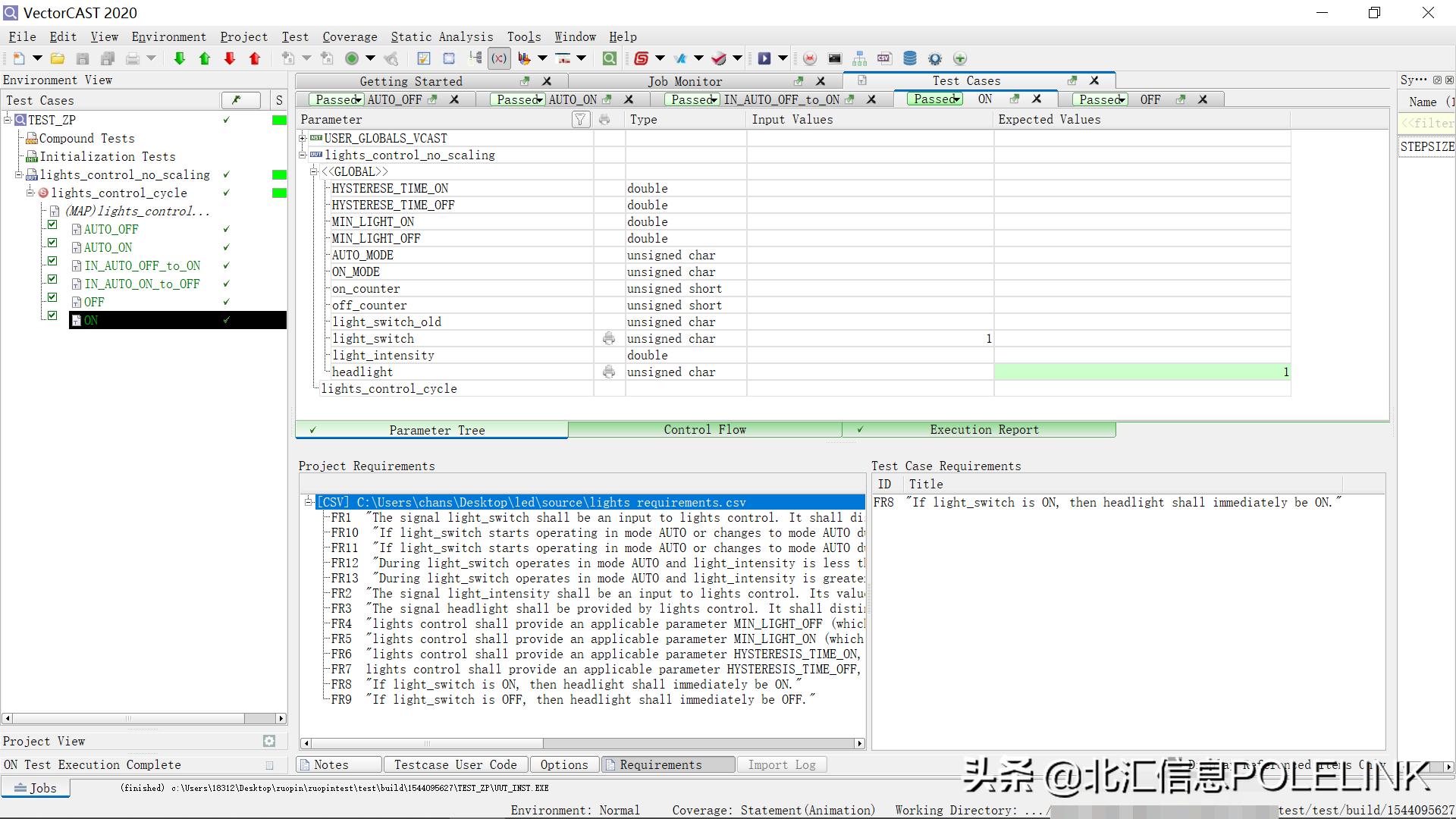Click the database stack toolbar icon
Viewport: 1456px width, 819px height.
(x=910, y=58)
